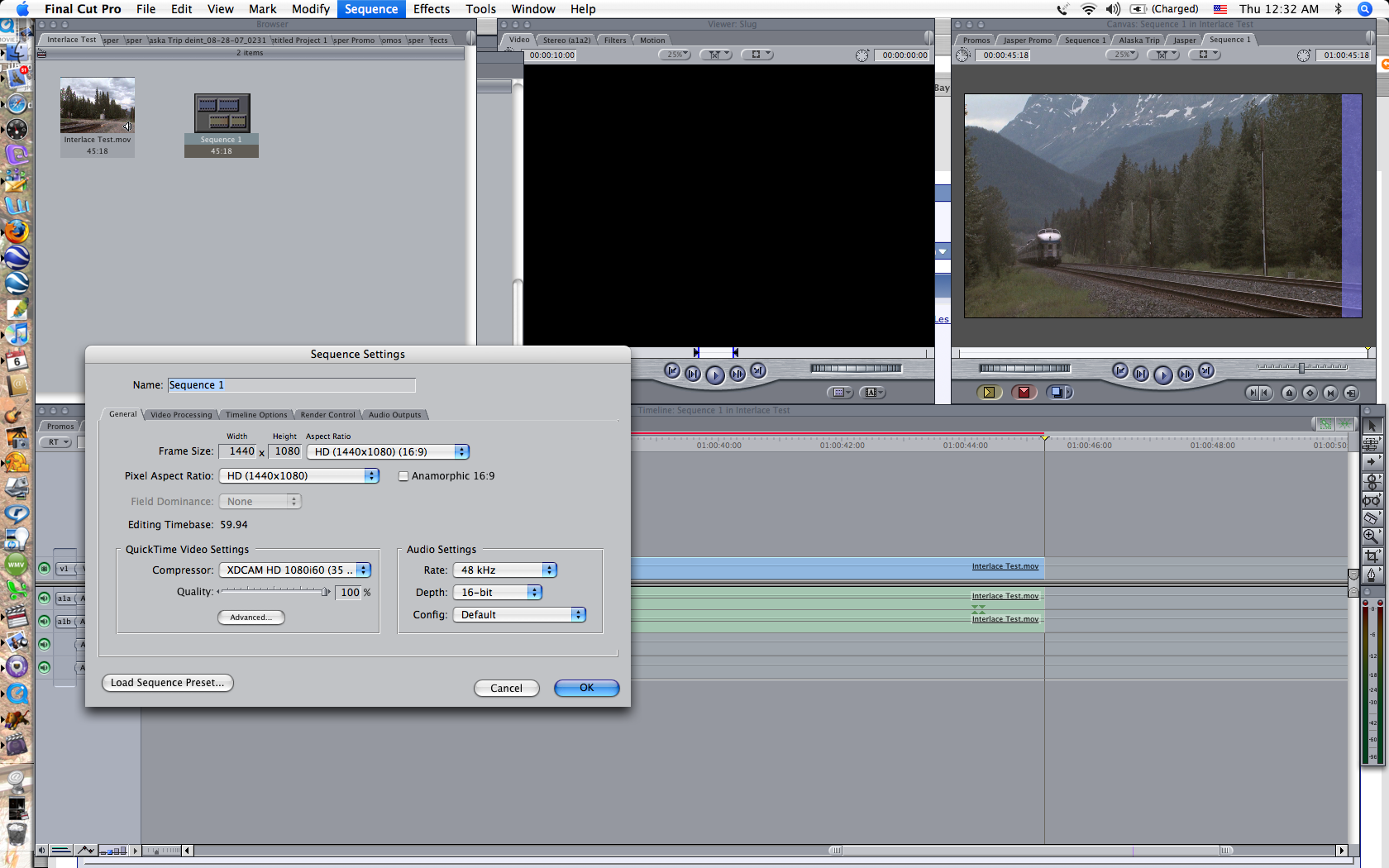Play the Canvas sequence
Viewport: 1389px width, 868px height.
tap(1163, 375)
